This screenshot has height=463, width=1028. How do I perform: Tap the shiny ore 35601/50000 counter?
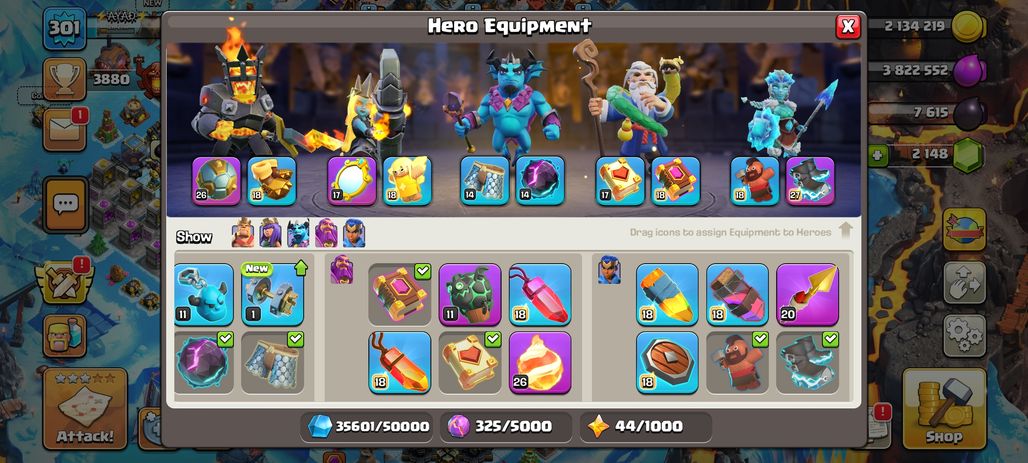point(368,426)
